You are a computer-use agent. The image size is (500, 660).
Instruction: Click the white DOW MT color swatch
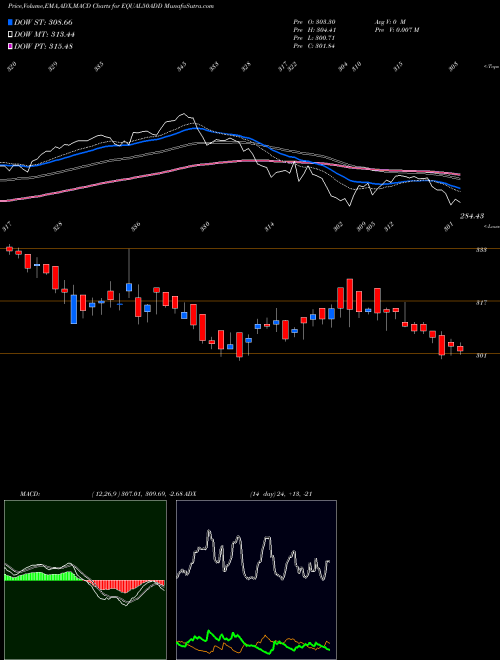pyautogui.click(x=10, y=35)
